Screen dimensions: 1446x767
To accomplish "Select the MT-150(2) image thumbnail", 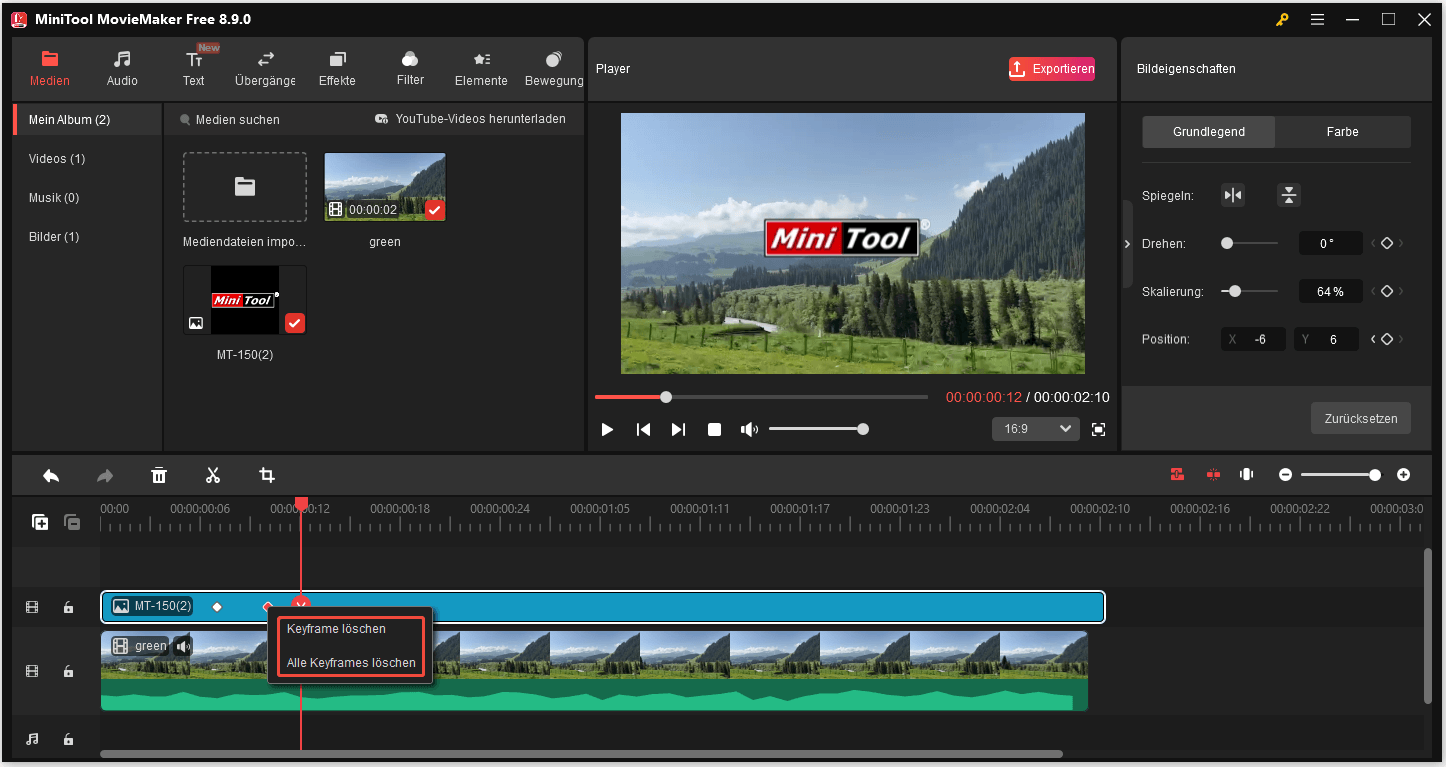I will (245, 300).
